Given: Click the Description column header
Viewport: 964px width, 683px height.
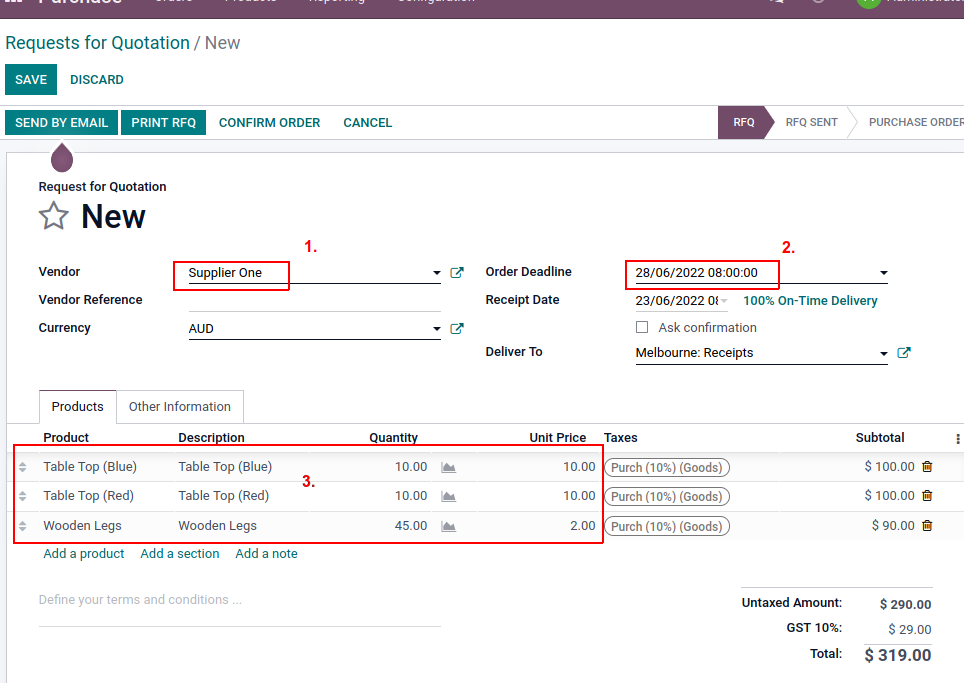Looking at the screenshot, I should click(211, 438).
